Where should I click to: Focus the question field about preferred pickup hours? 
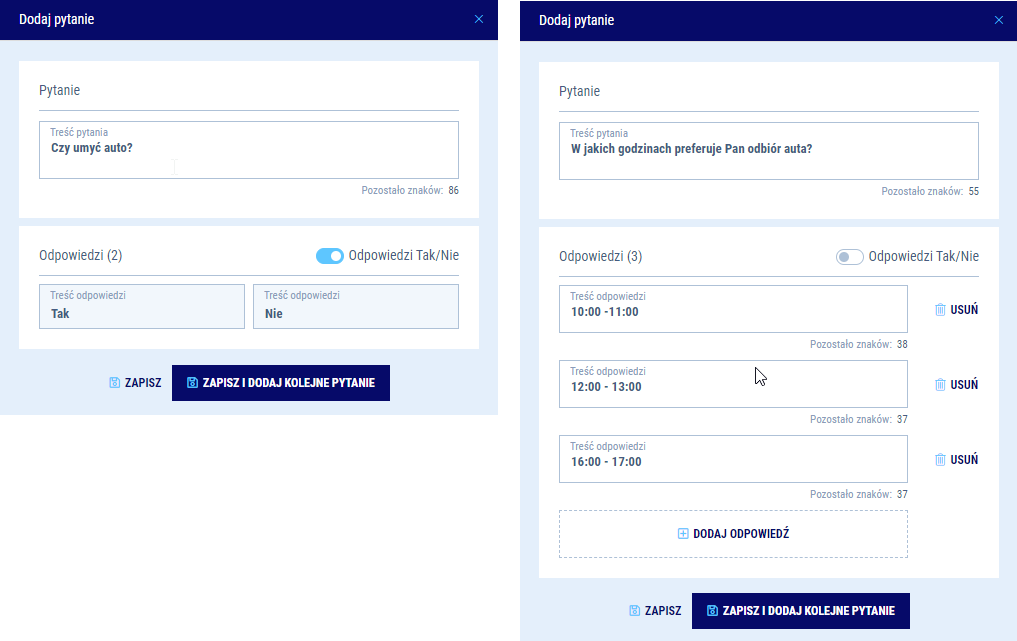point(768,151)
